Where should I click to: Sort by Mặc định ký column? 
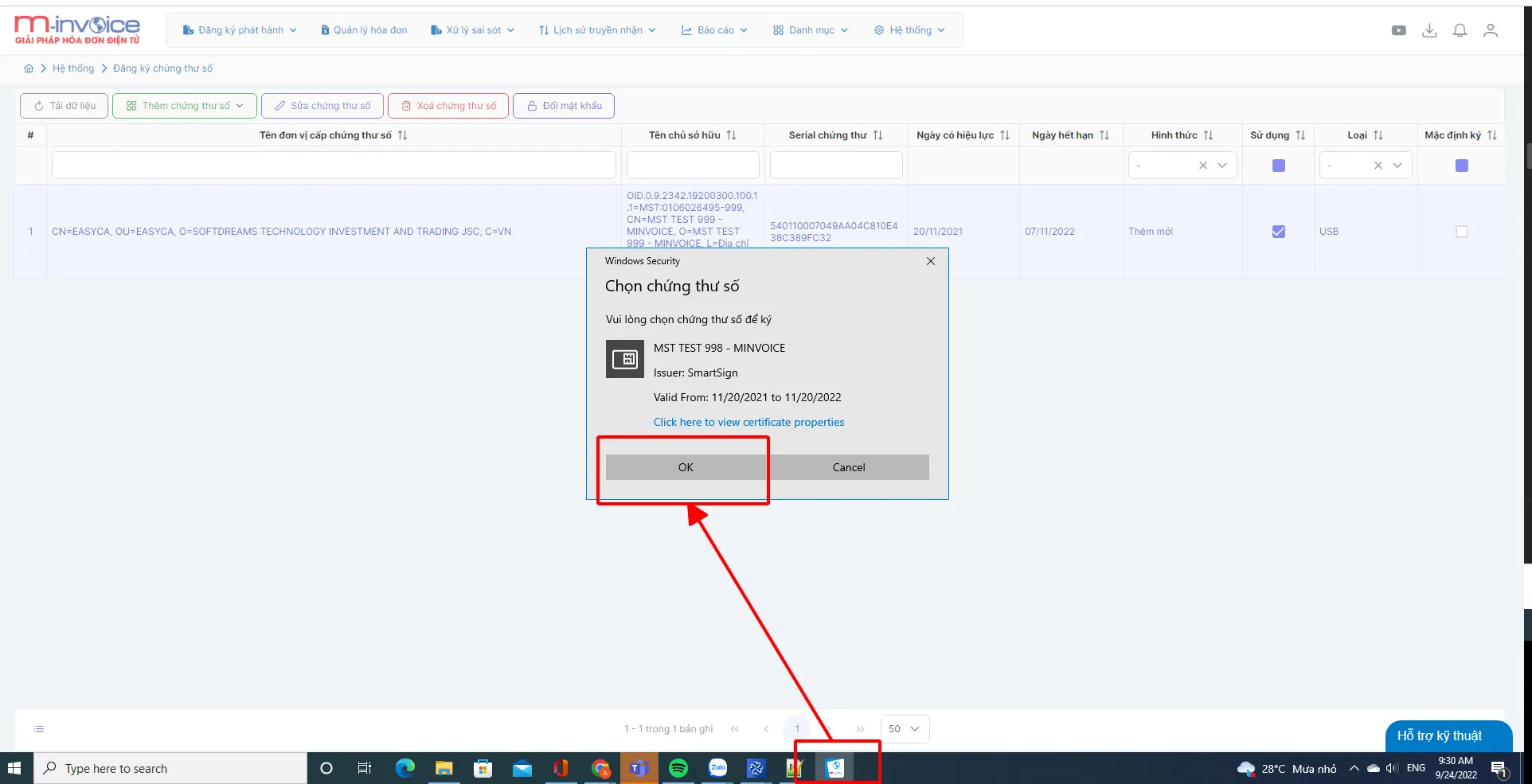(1492, 135)
